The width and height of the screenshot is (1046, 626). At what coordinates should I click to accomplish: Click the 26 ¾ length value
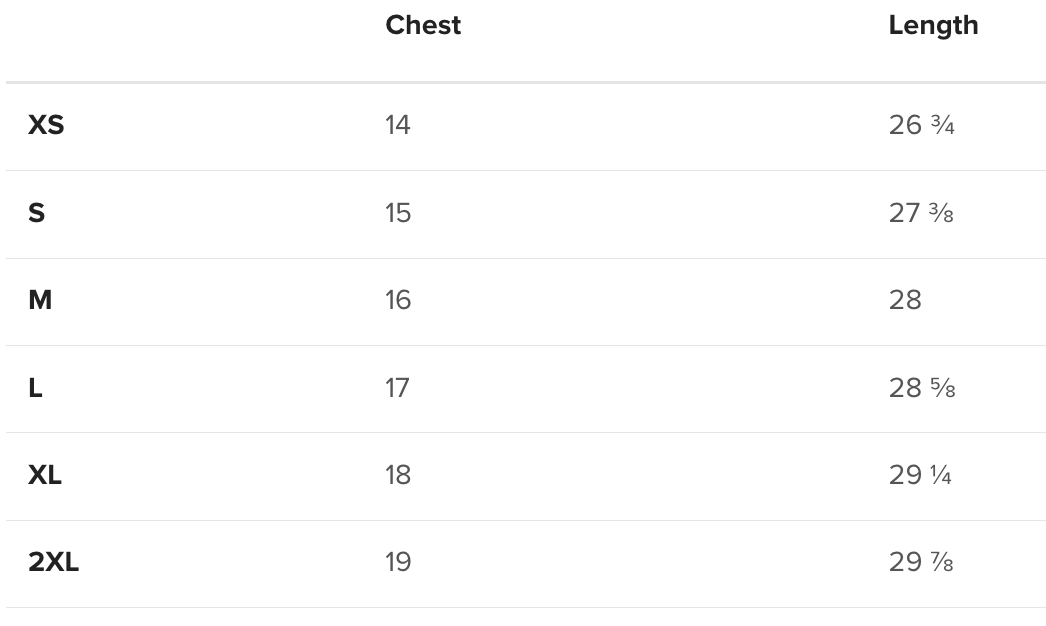pos(921,125)
